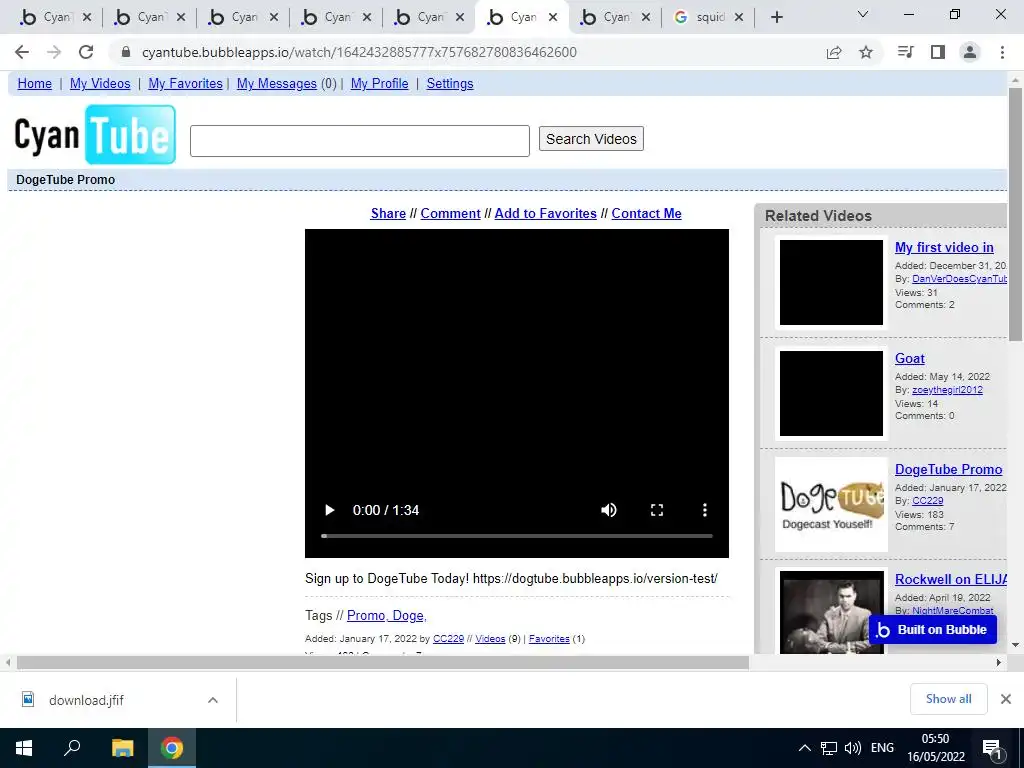Share this page via share icon

point(834,52)
